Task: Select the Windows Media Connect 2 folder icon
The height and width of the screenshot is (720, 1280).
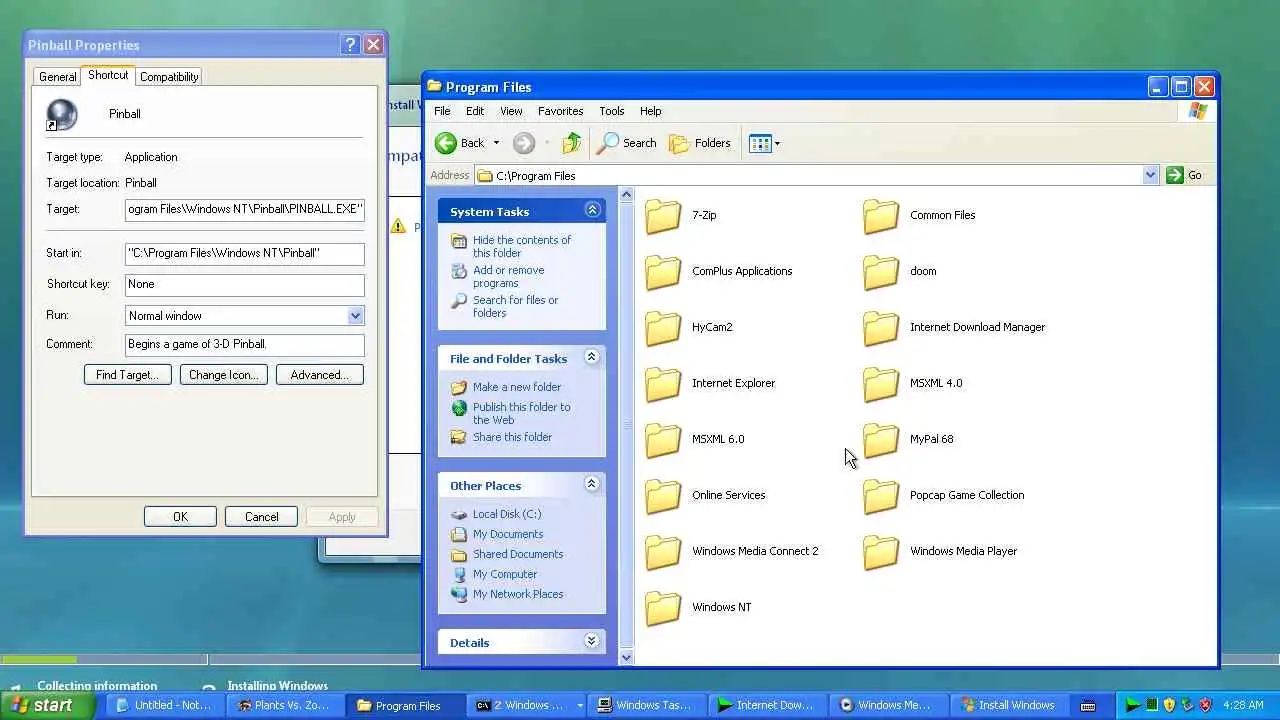Action: [663, 551]
